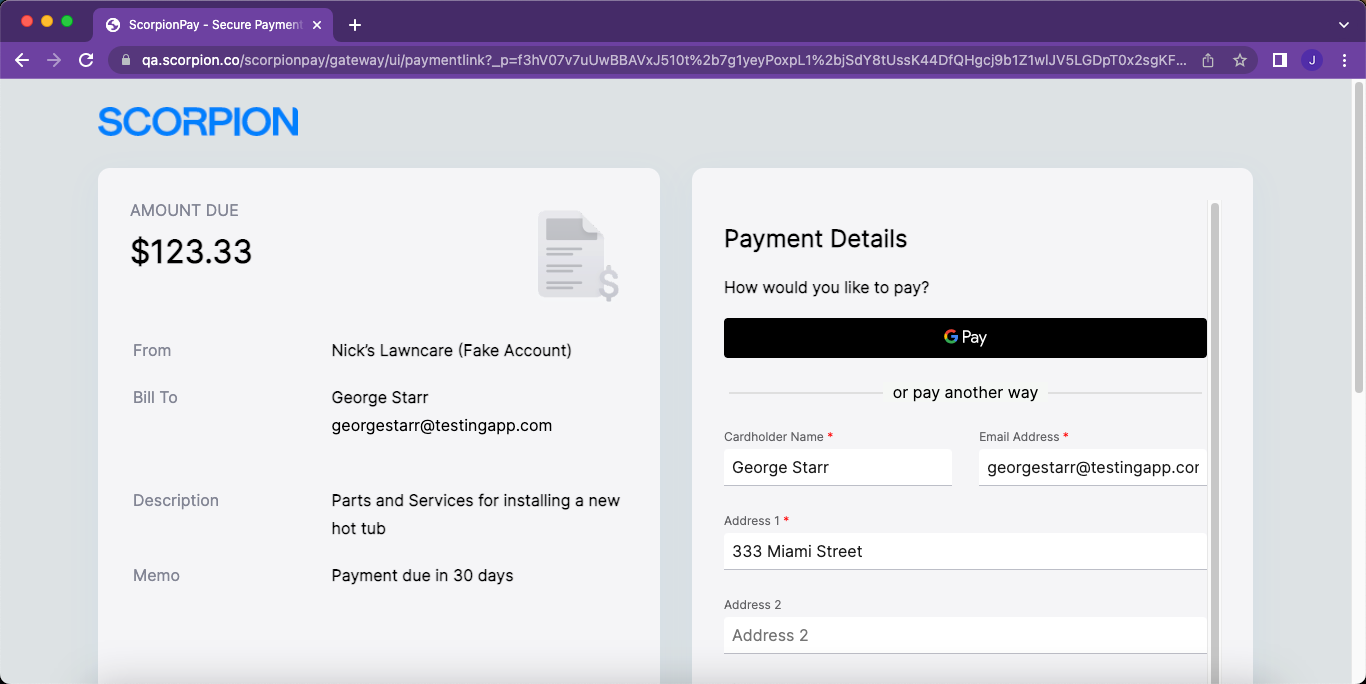
Task: Click George Starr under Bill To
Action: [380, 397]
